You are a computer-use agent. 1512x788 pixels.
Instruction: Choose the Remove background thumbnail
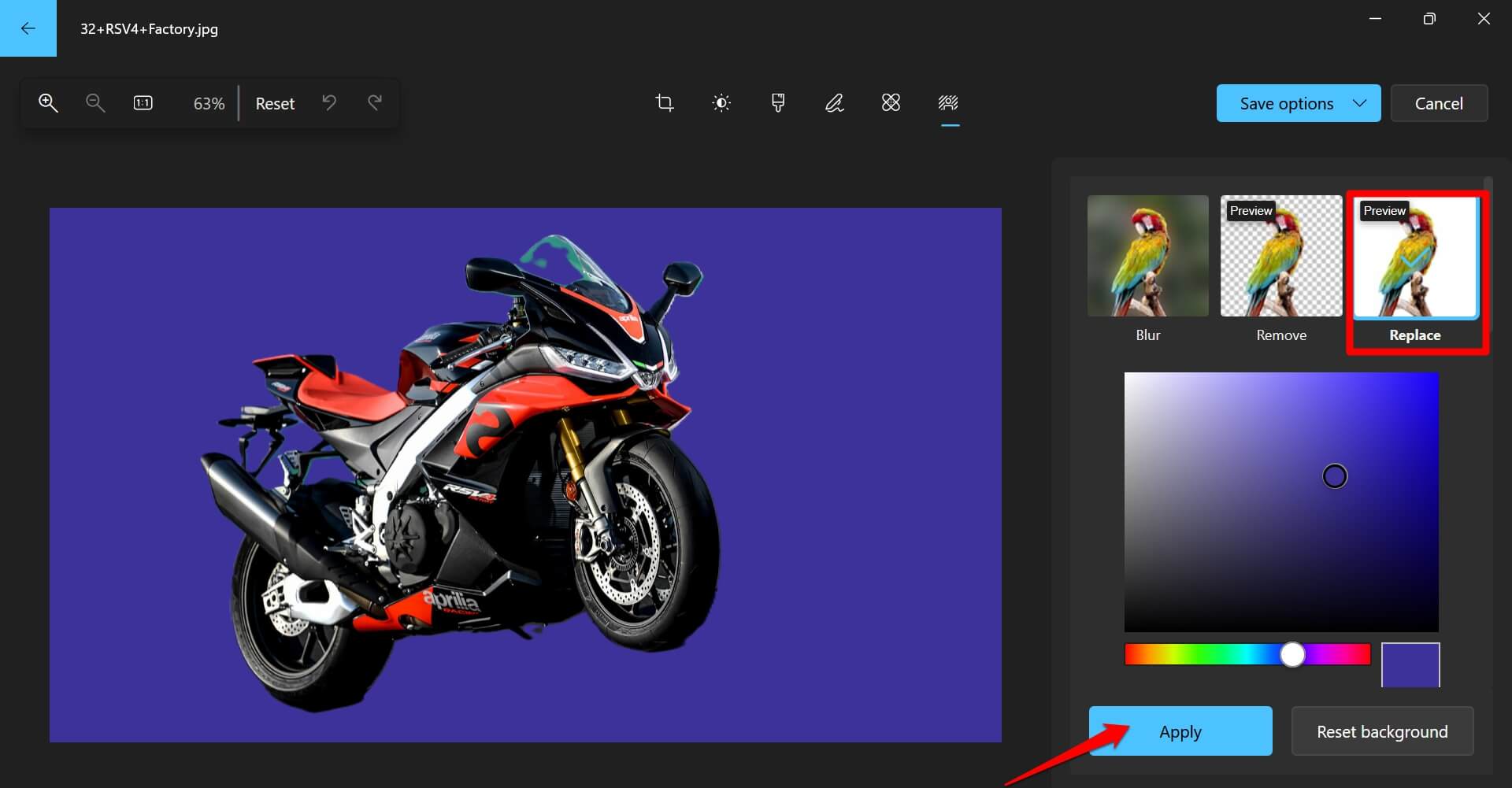pos(1281,256)
